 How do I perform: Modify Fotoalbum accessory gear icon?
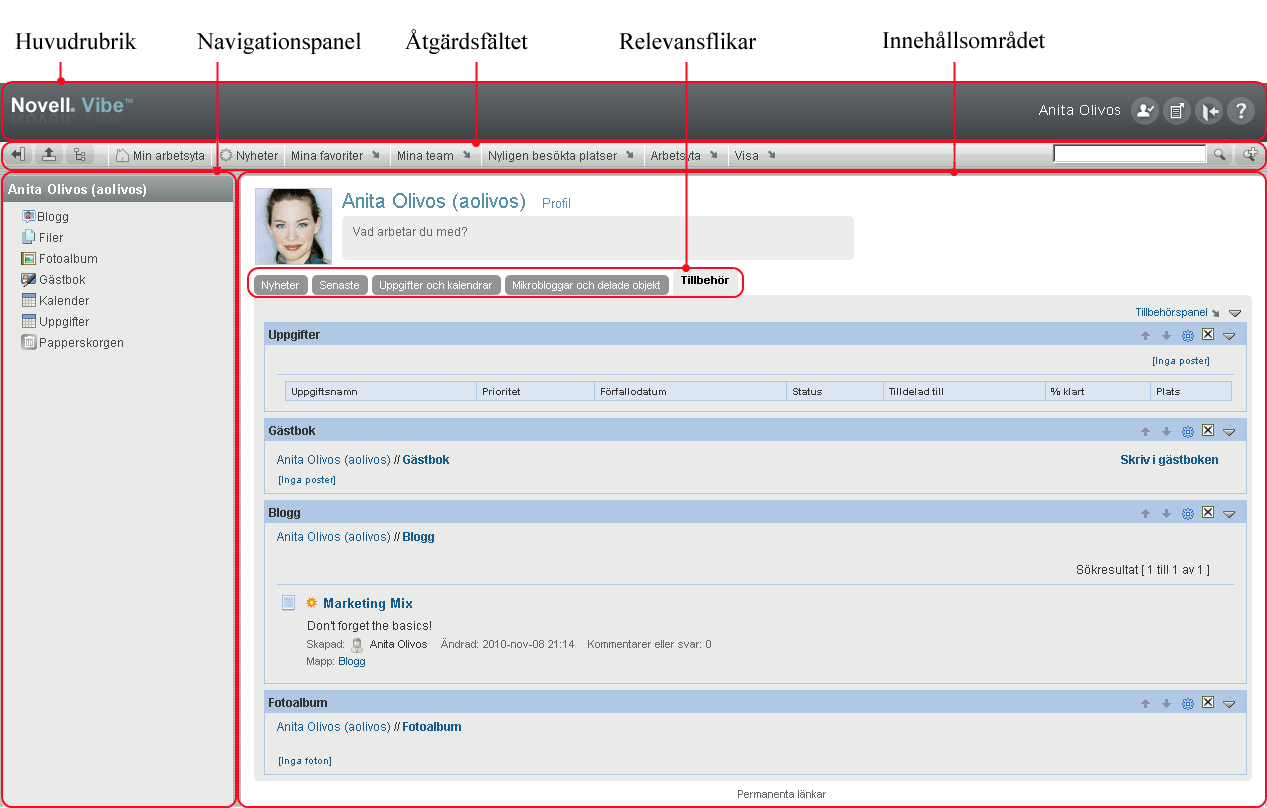(x=1188, y=704)
